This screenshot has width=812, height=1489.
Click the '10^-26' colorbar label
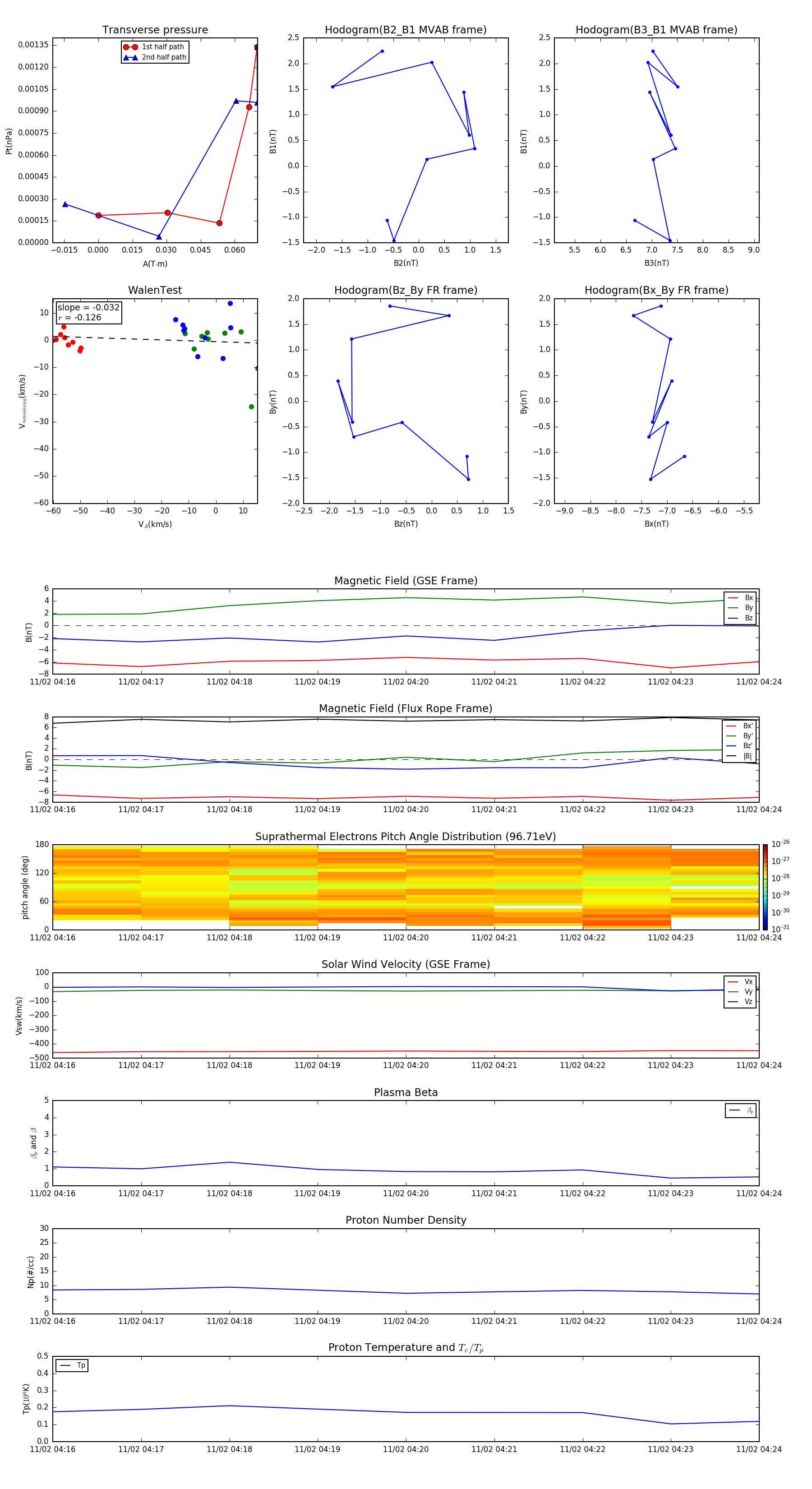coord(780,844)
